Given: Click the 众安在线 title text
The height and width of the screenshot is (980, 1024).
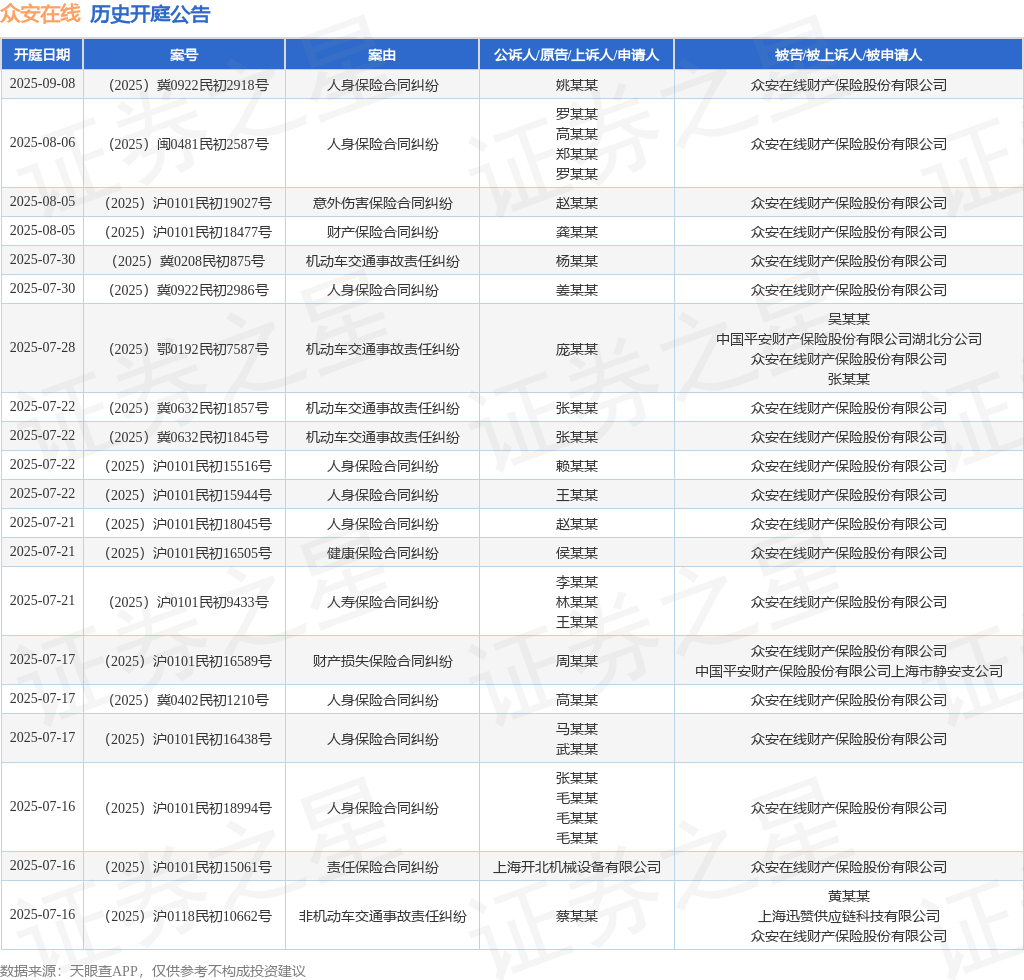Looking at the screenshot, I should tap(40, 14).
